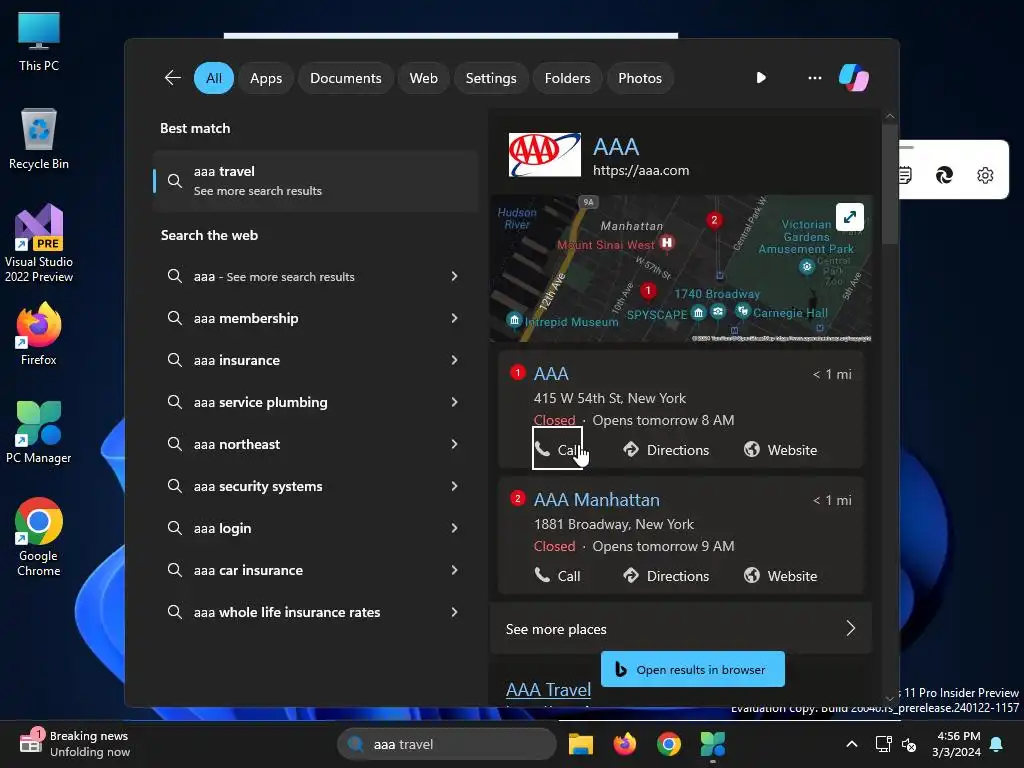Open Google Chrome from the taskbar
This screenshot has width=1024, height=768.
669,744
